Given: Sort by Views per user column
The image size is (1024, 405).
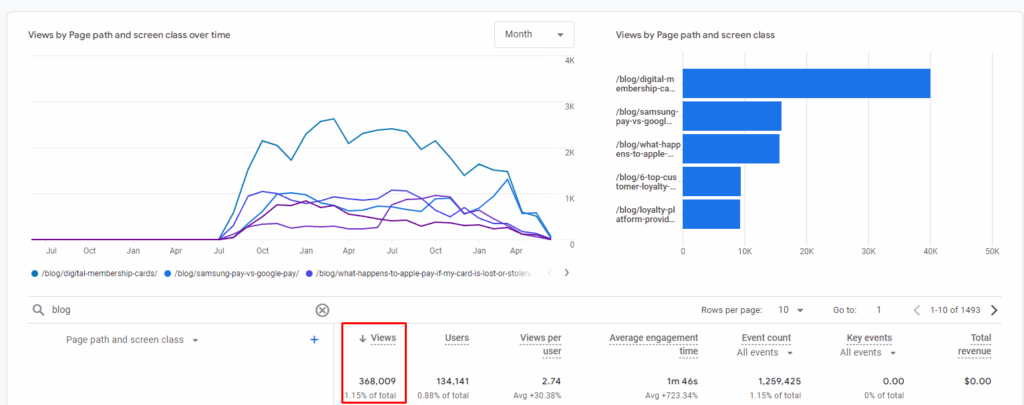Looking at the screenshot, I should pyautogui.click(x=541, y=344).
